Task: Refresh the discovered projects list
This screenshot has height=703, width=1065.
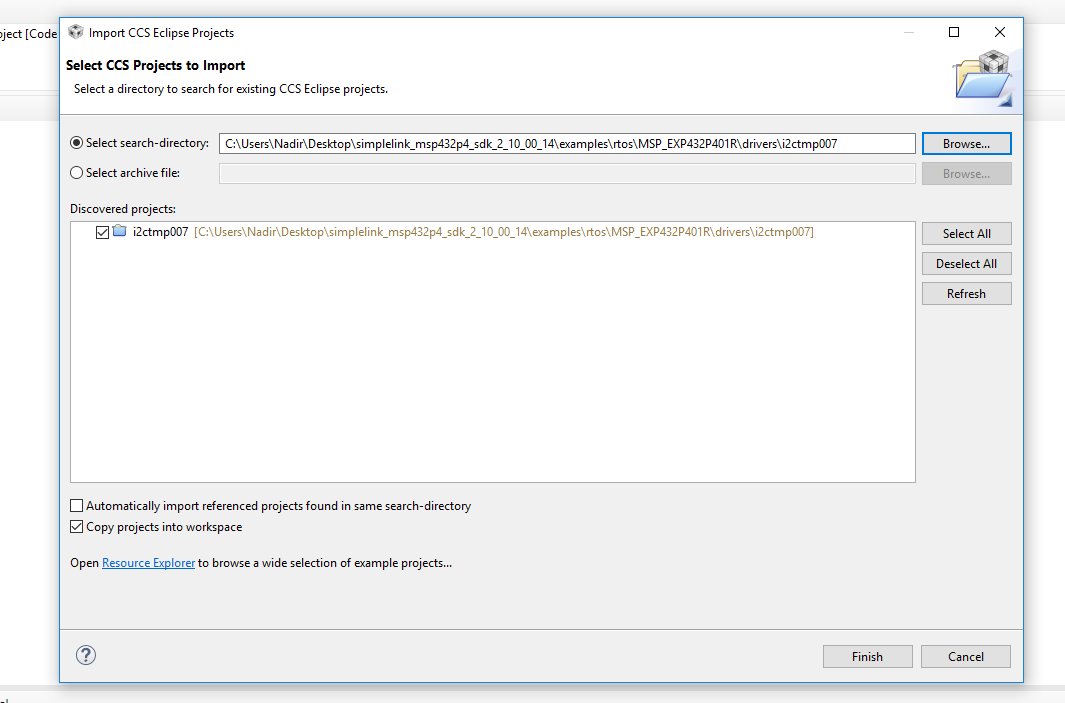Action: click(x=966, y=293)
